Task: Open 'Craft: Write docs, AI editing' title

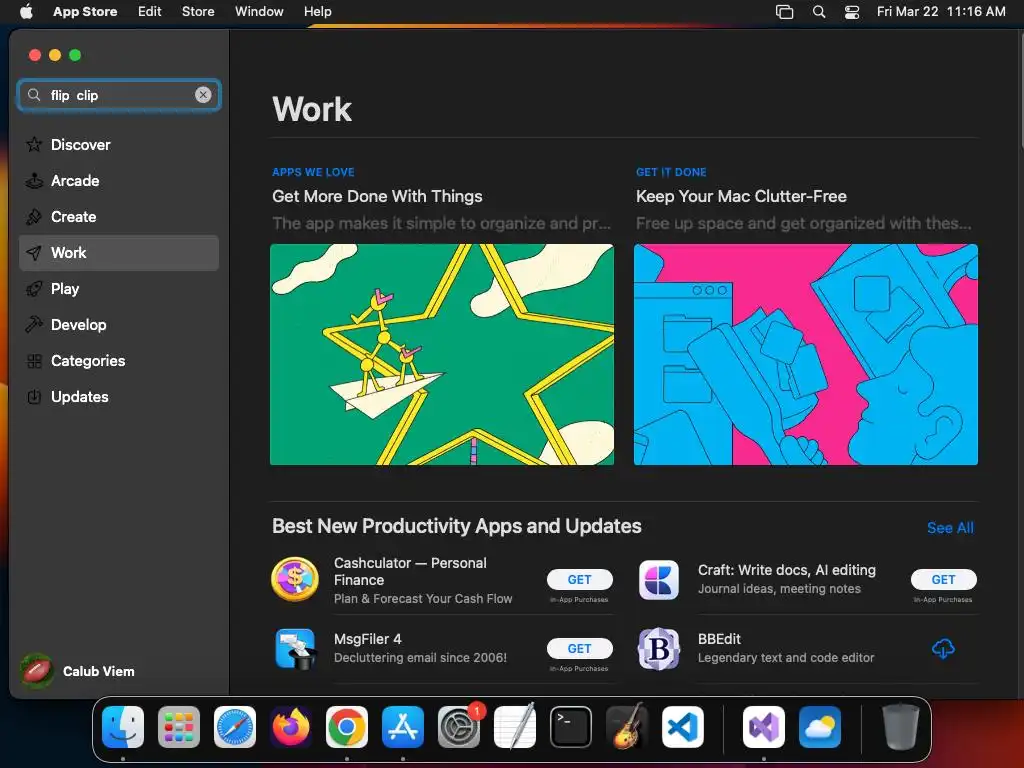Action: pyautogui.click(x=786, y=570)
